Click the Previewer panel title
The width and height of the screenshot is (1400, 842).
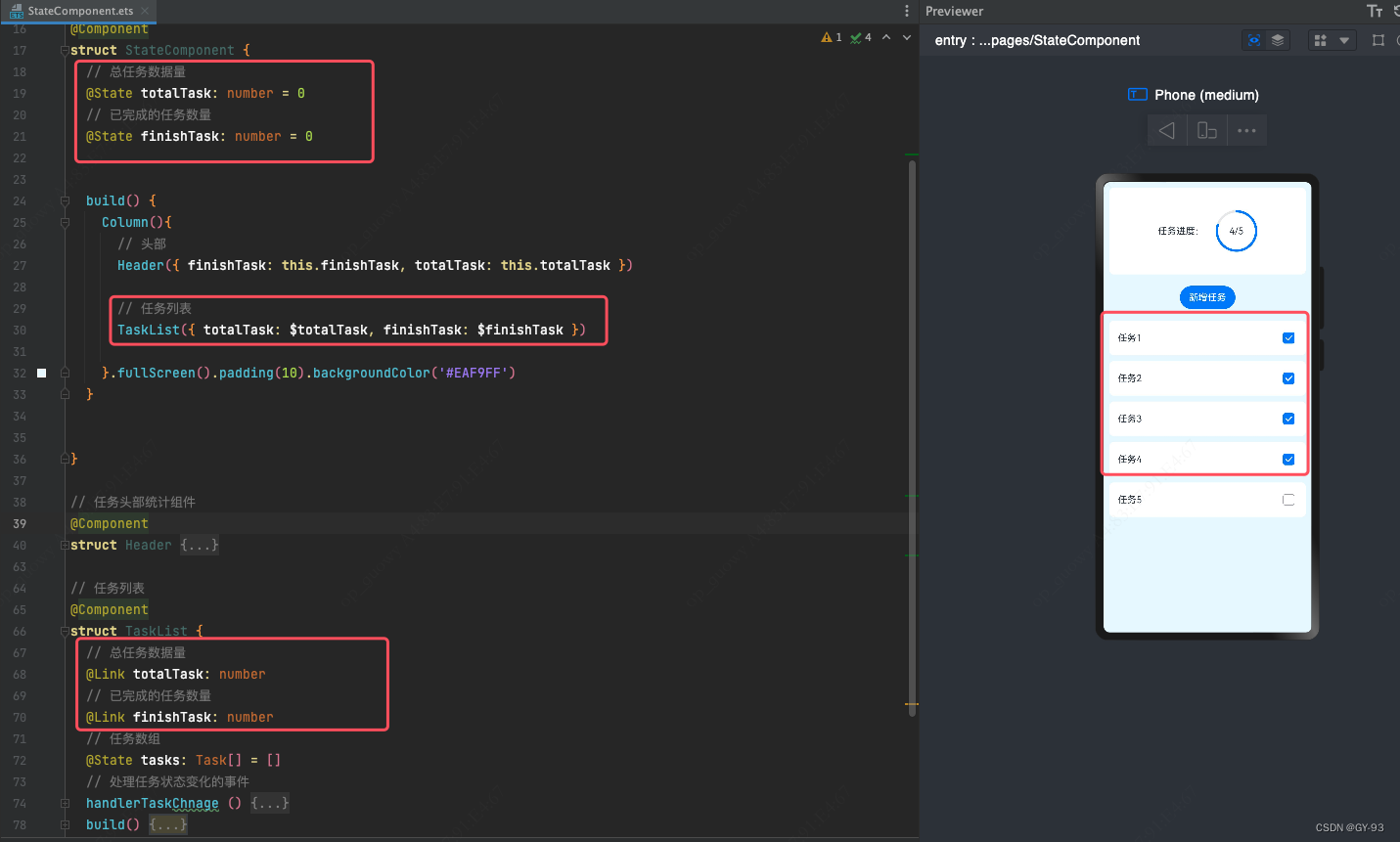pyautogui.click(x=954, y=11)
